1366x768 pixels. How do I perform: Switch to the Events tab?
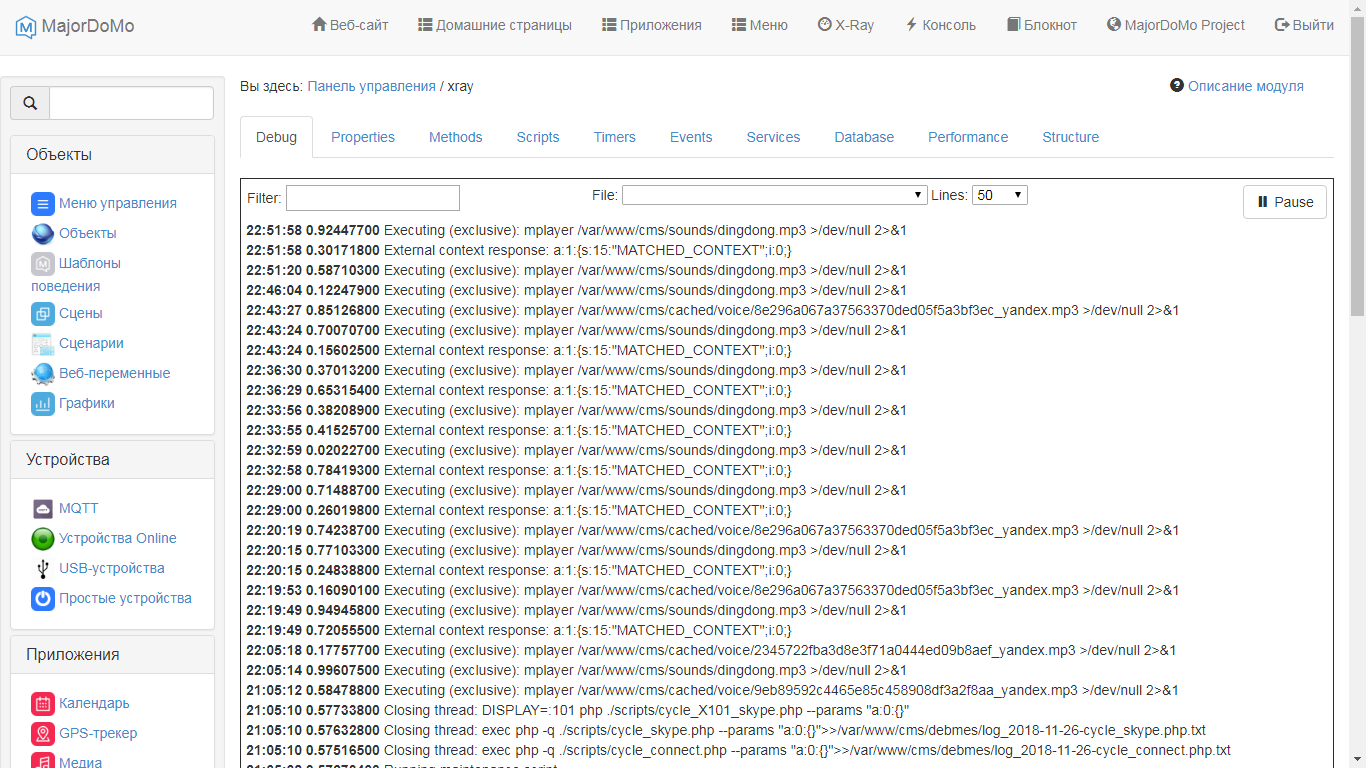(691, 137)
